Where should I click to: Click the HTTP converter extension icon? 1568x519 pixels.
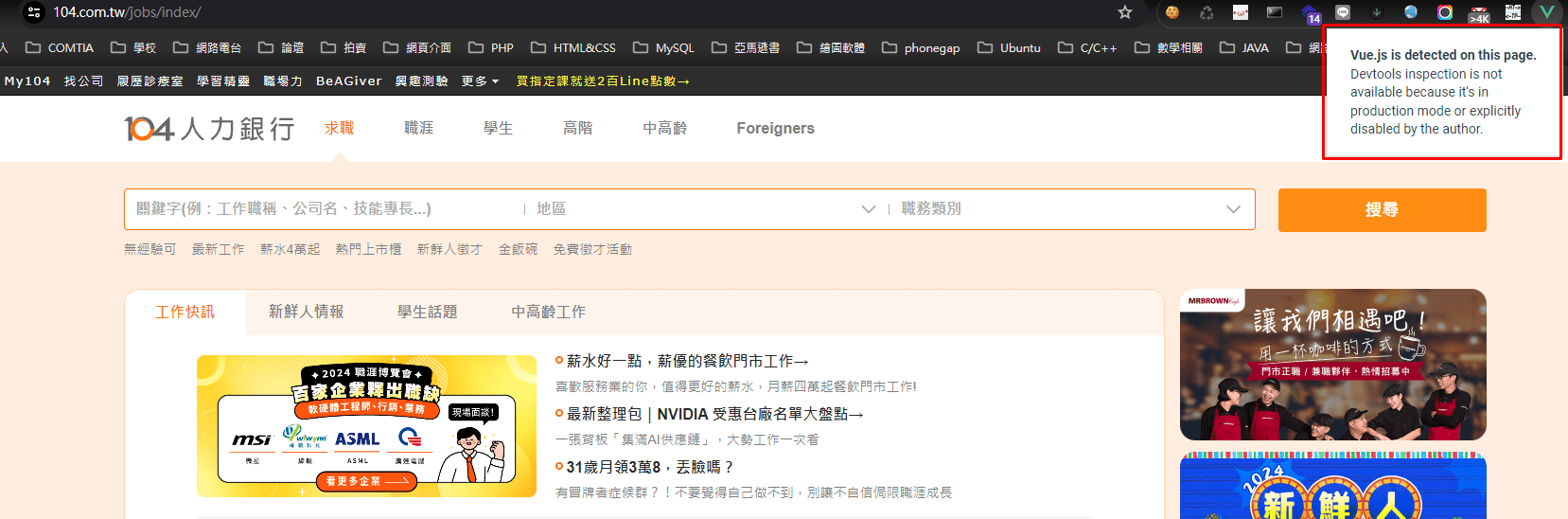(1513, 12)
